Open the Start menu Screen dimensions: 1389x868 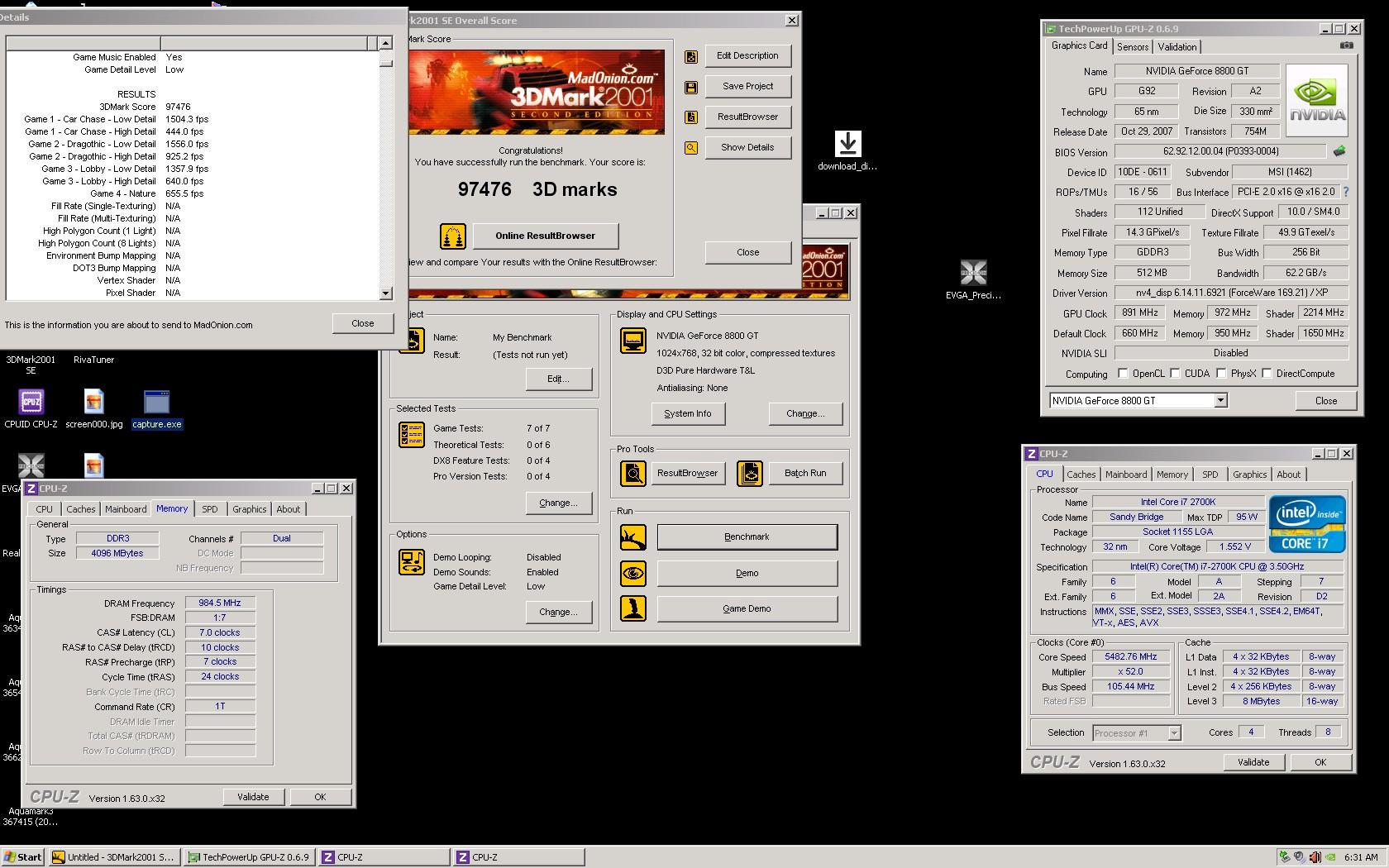pyautogui.click(x=22, y=857)
